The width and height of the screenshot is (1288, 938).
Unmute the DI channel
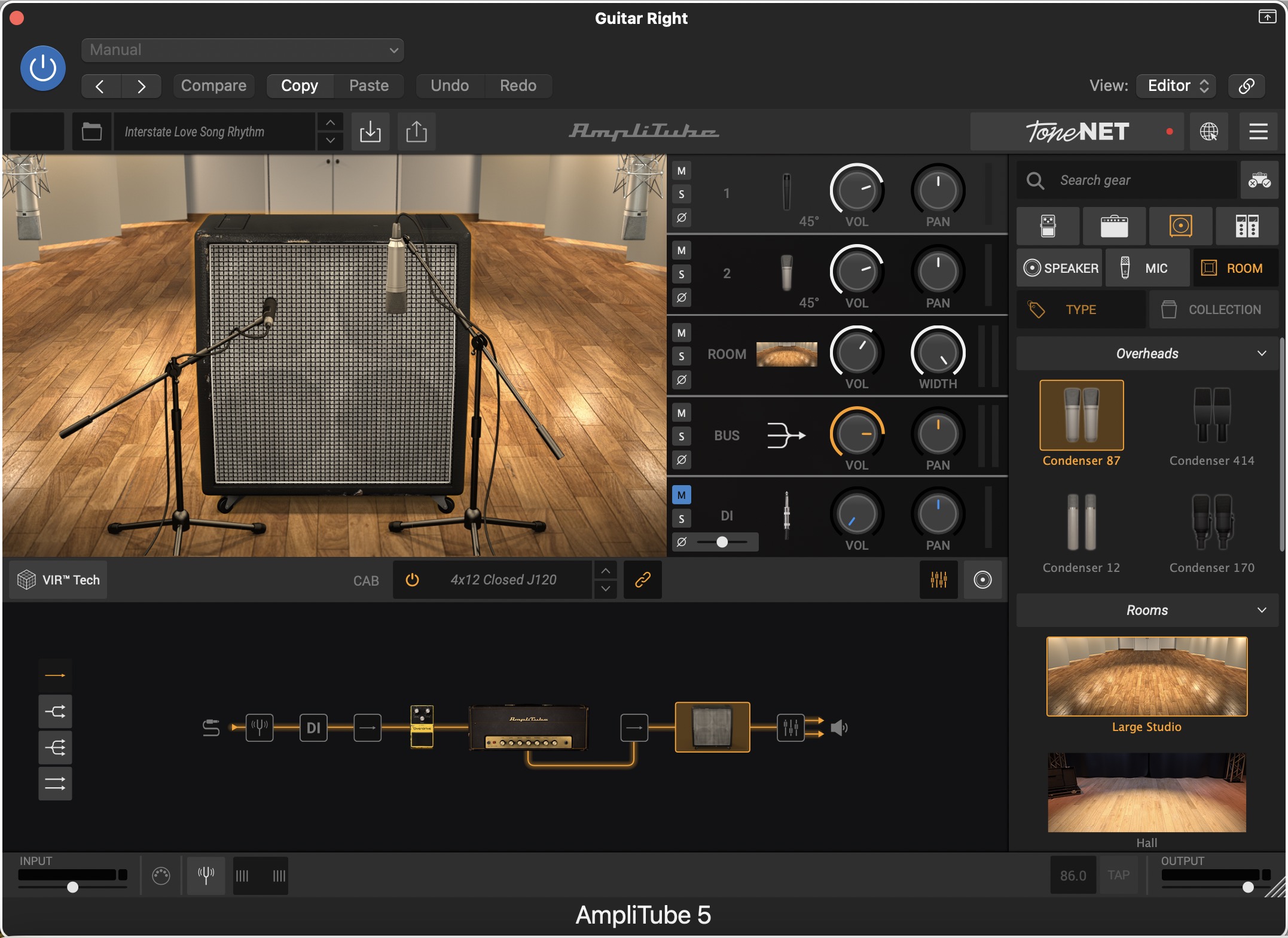(x=681, y=495)
